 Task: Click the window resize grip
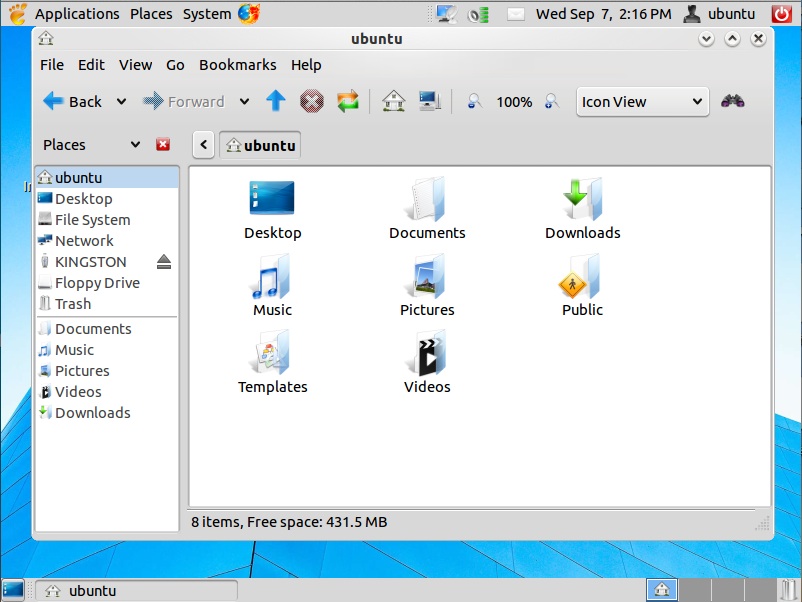pyautogui.click(x=763, y=523)
